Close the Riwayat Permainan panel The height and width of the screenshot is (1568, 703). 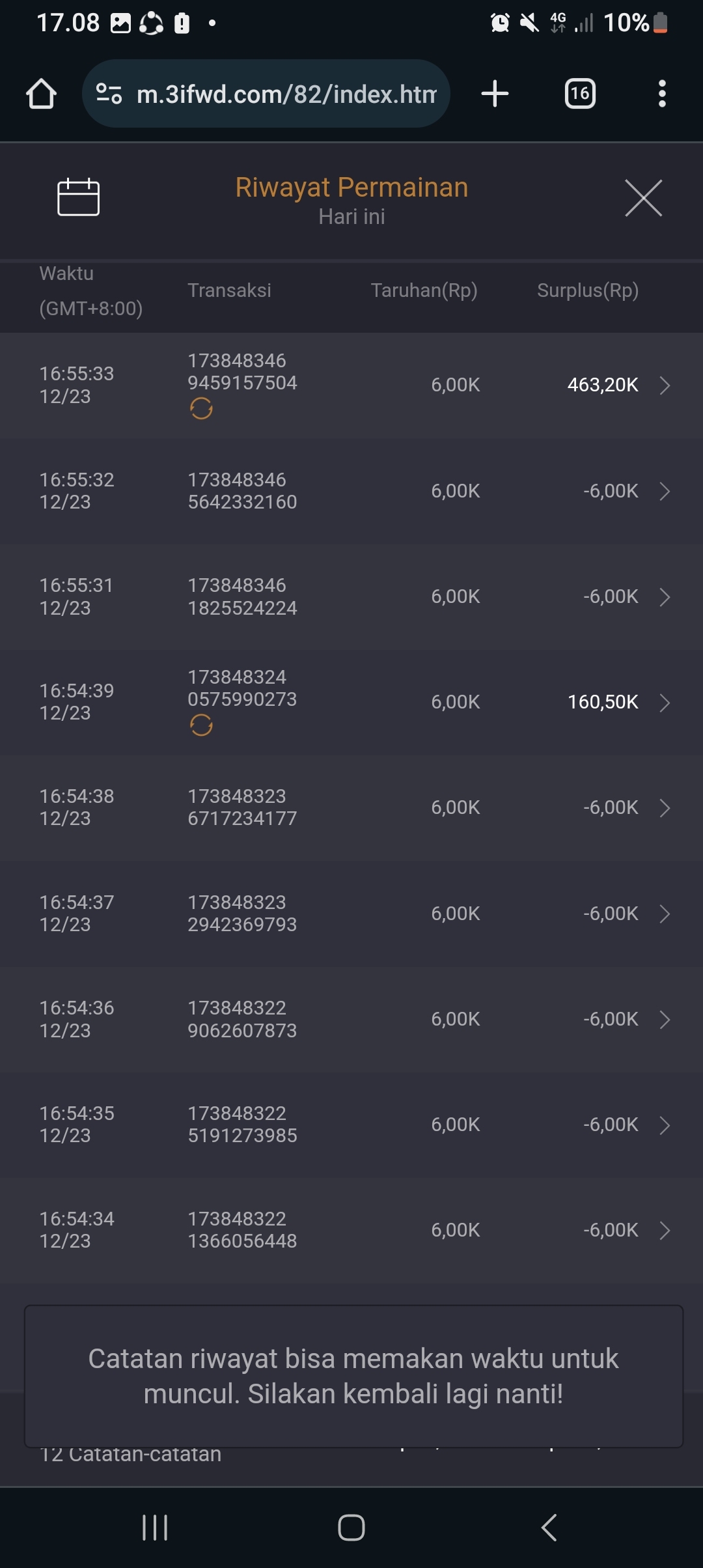(x=643, y=198)
